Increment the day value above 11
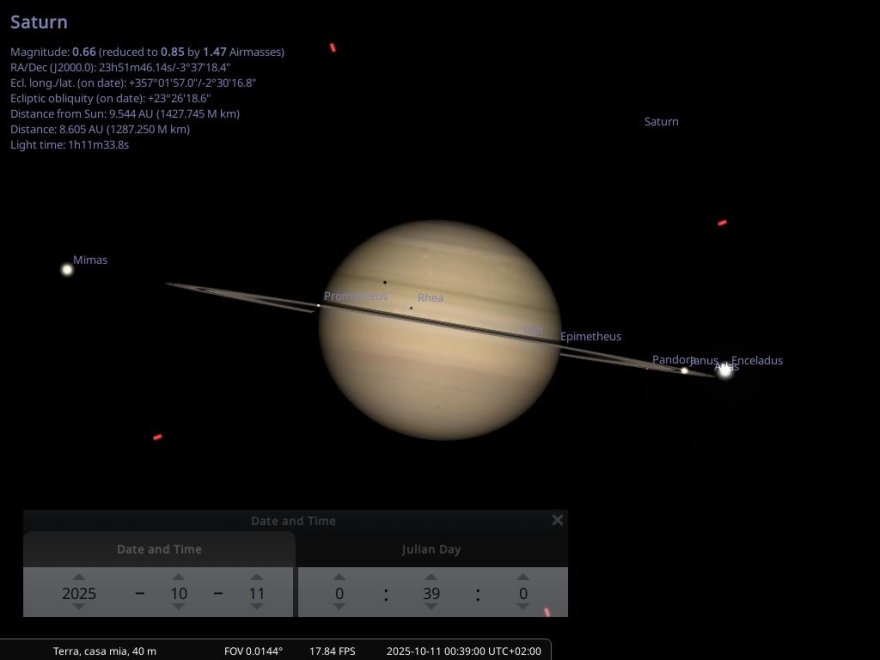880x660 pixels. pyautogui.click(x=257, y=577)
